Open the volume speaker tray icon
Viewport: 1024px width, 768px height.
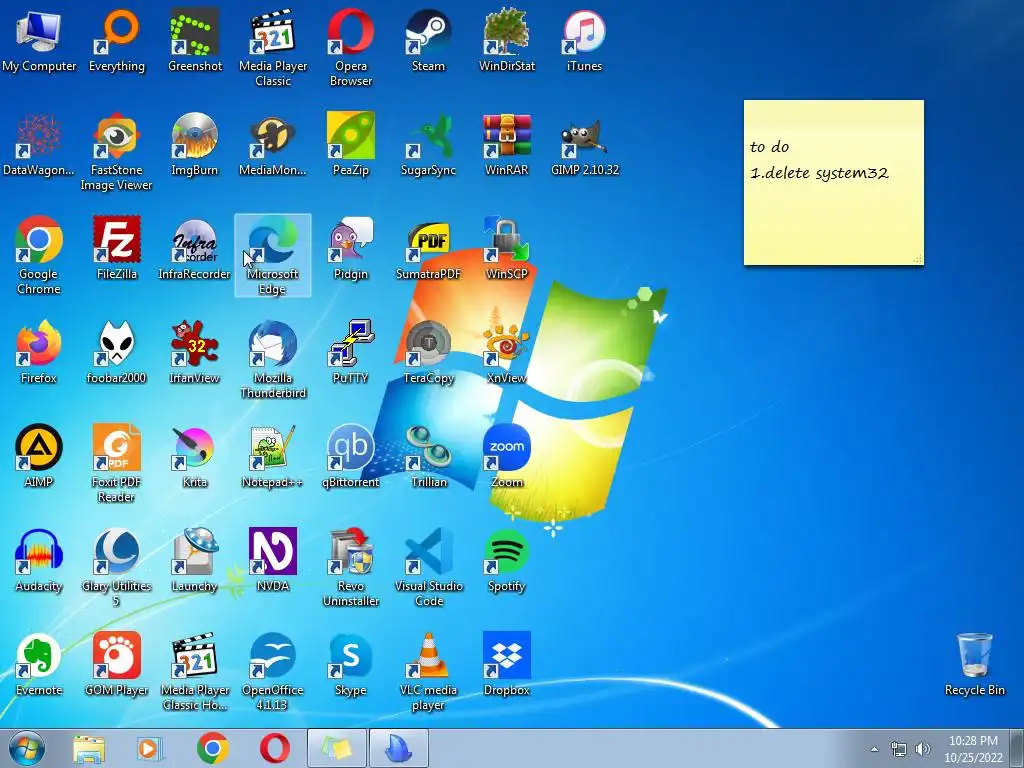pos(923,749)
